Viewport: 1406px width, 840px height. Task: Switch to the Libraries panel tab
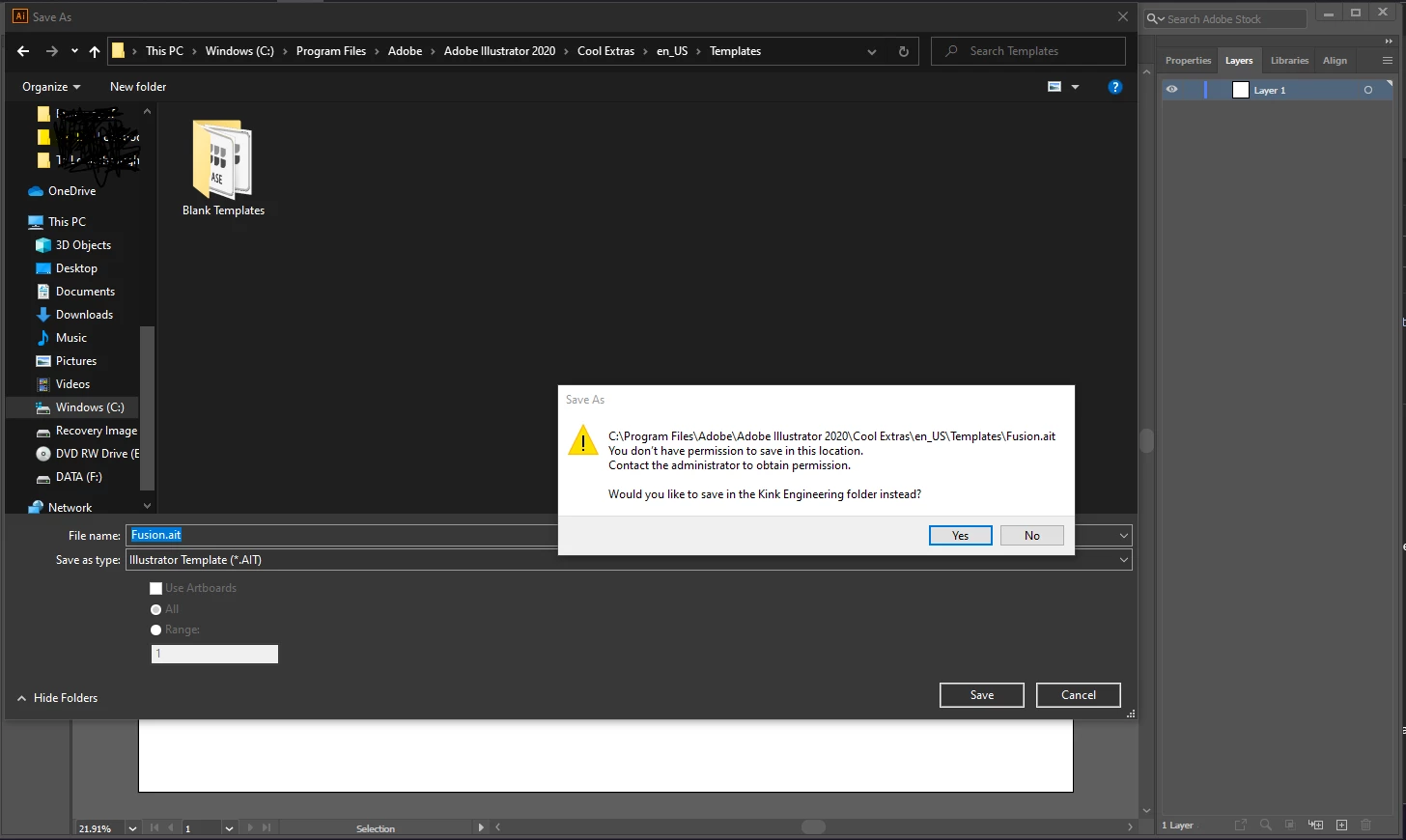click(x=1289, y=61)
